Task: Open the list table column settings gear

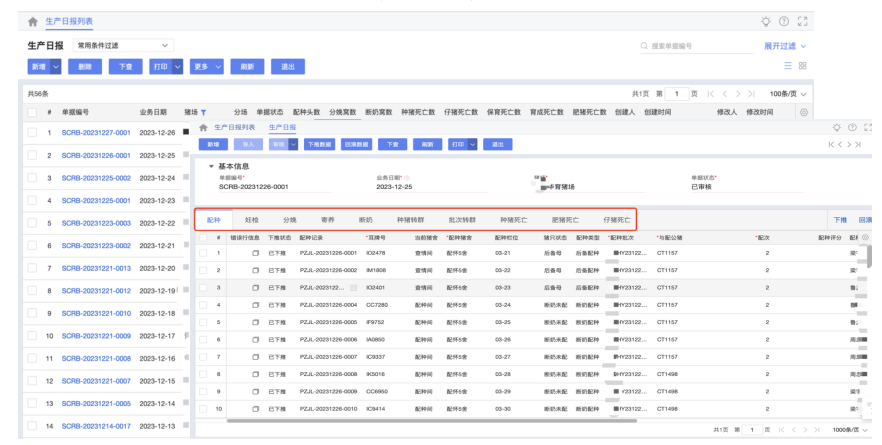Action: tap(804, 113)
